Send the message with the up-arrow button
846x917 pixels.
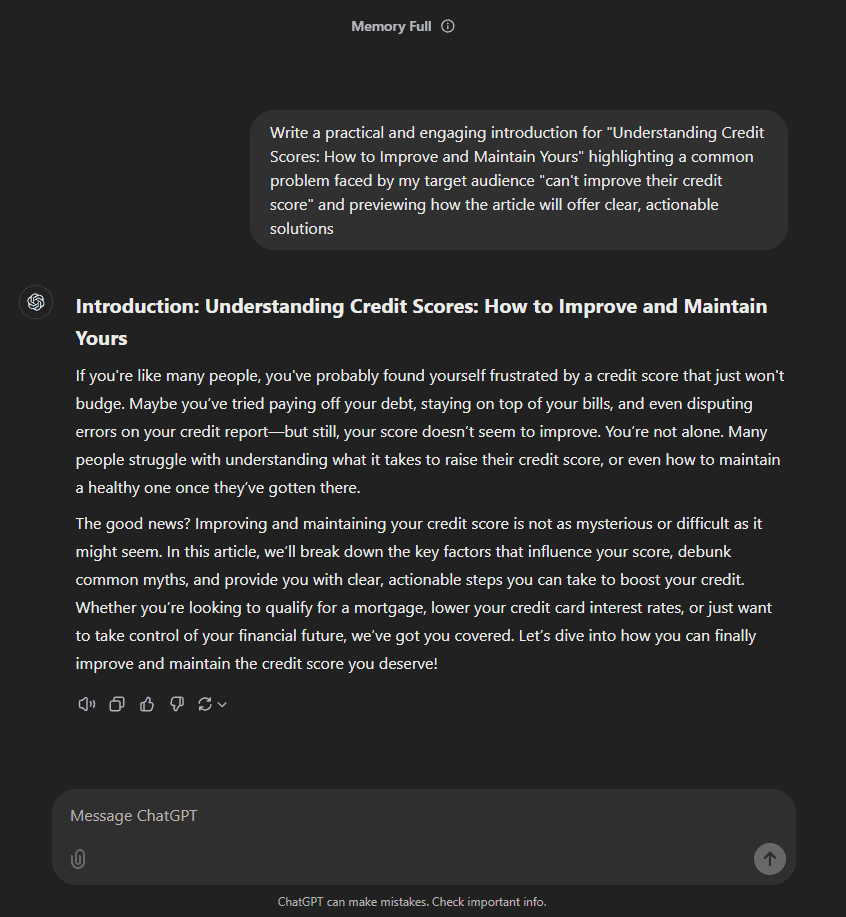point(769,859)
